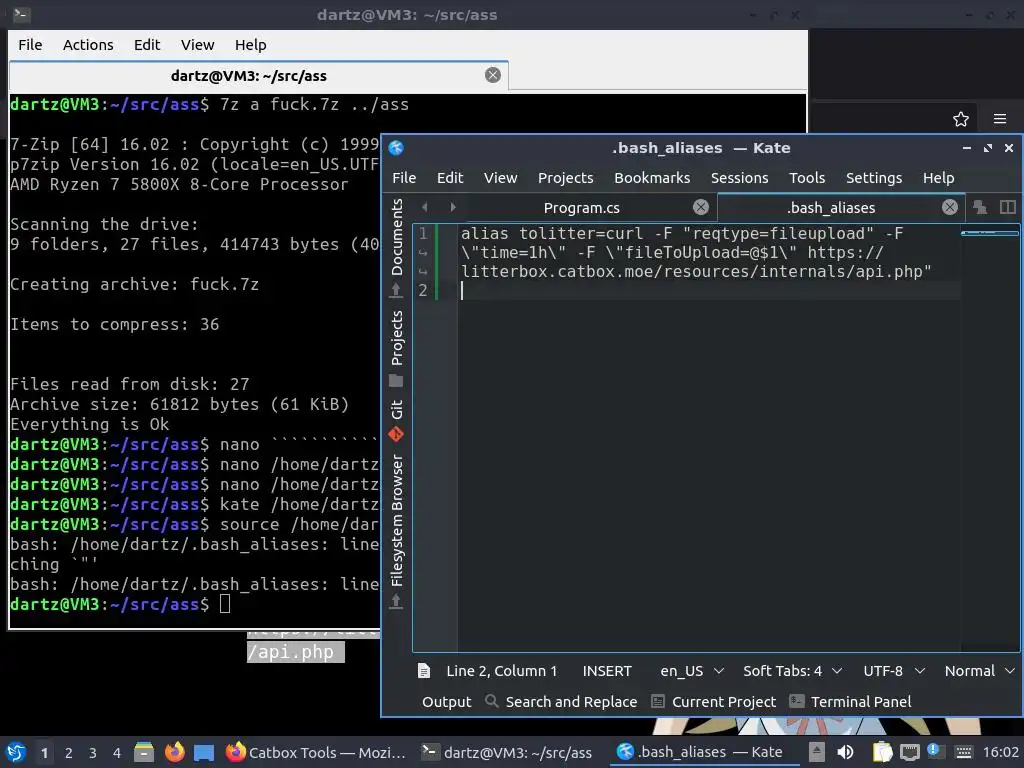Click the notification tray icon with badge

tap(933, 751)
